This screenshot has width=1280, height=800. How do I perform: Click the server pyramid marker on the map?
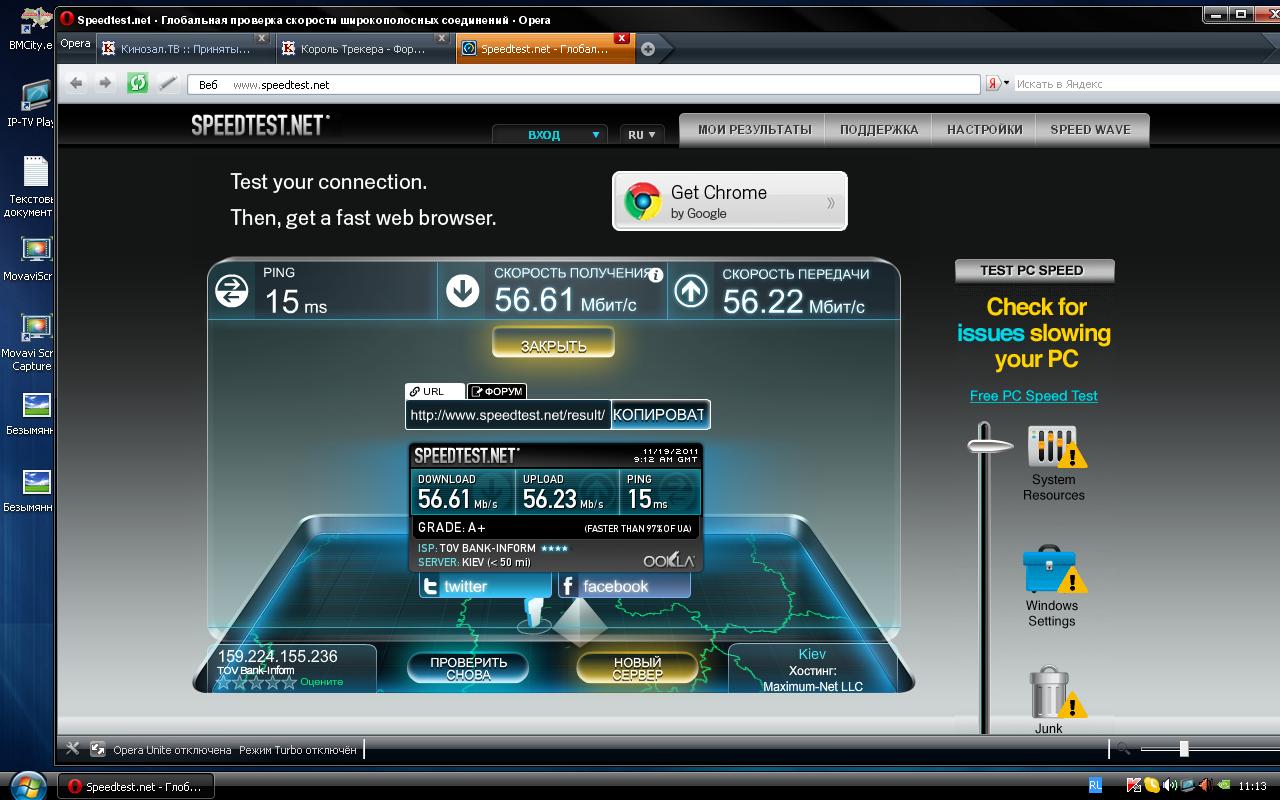click(x=580, y=620)
